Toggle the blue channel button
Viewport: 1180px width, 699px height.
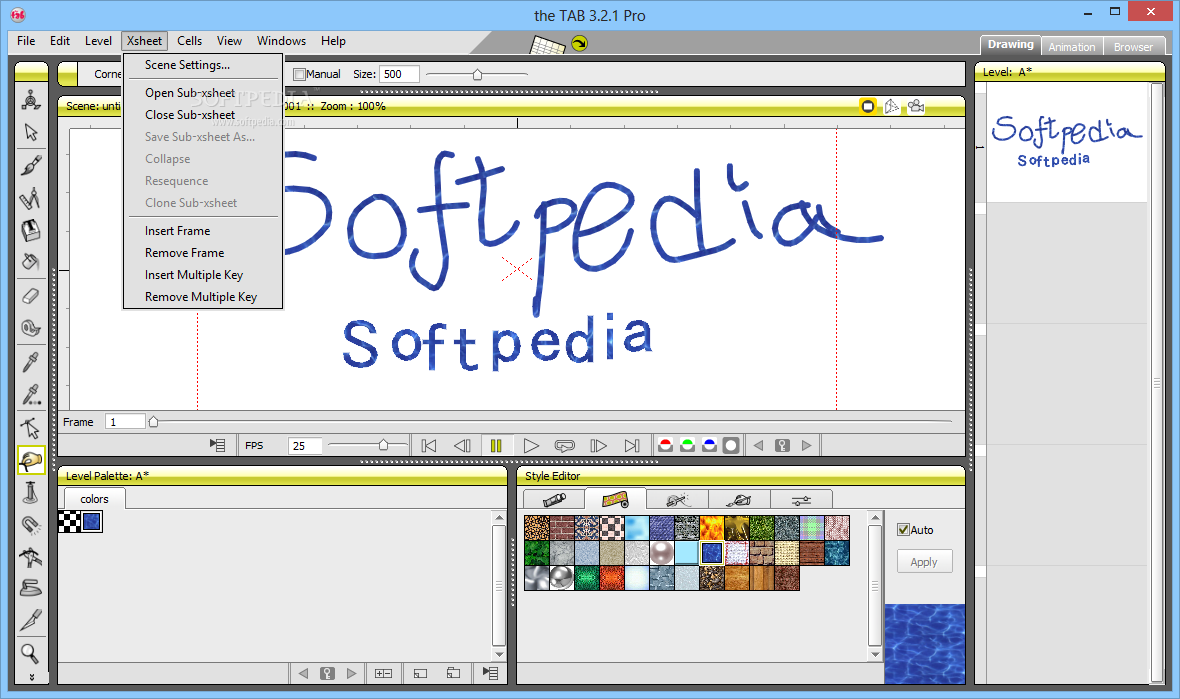coord(709,445)
